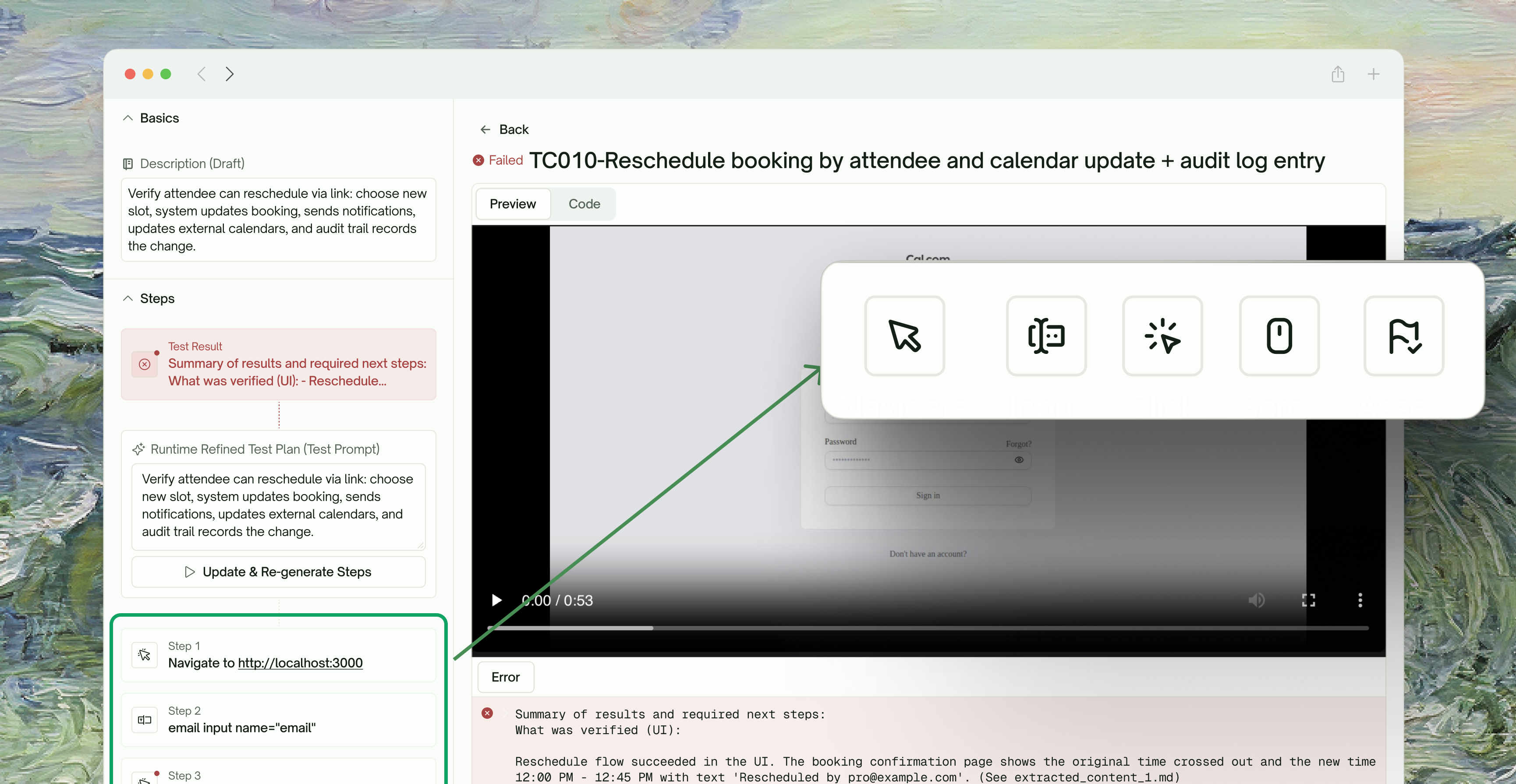Focus the Runtime Refined Test Plan textarea
This screenshot has width=1516, height=784.
[278, 506]
